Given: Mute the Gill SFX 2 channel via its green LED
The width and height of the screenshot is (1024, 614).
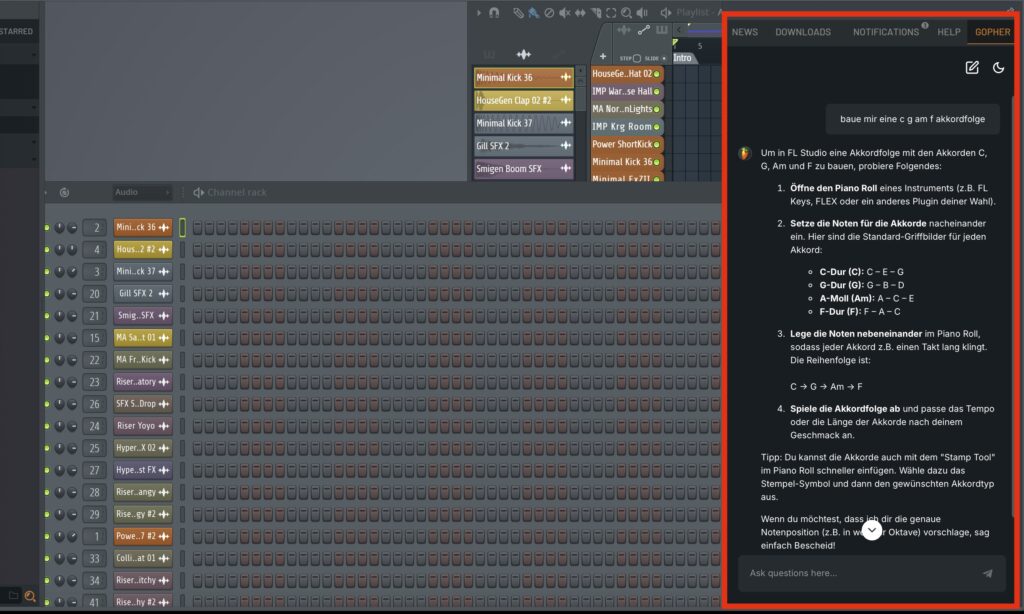Looking at the screenshot, I should (47, 294).
